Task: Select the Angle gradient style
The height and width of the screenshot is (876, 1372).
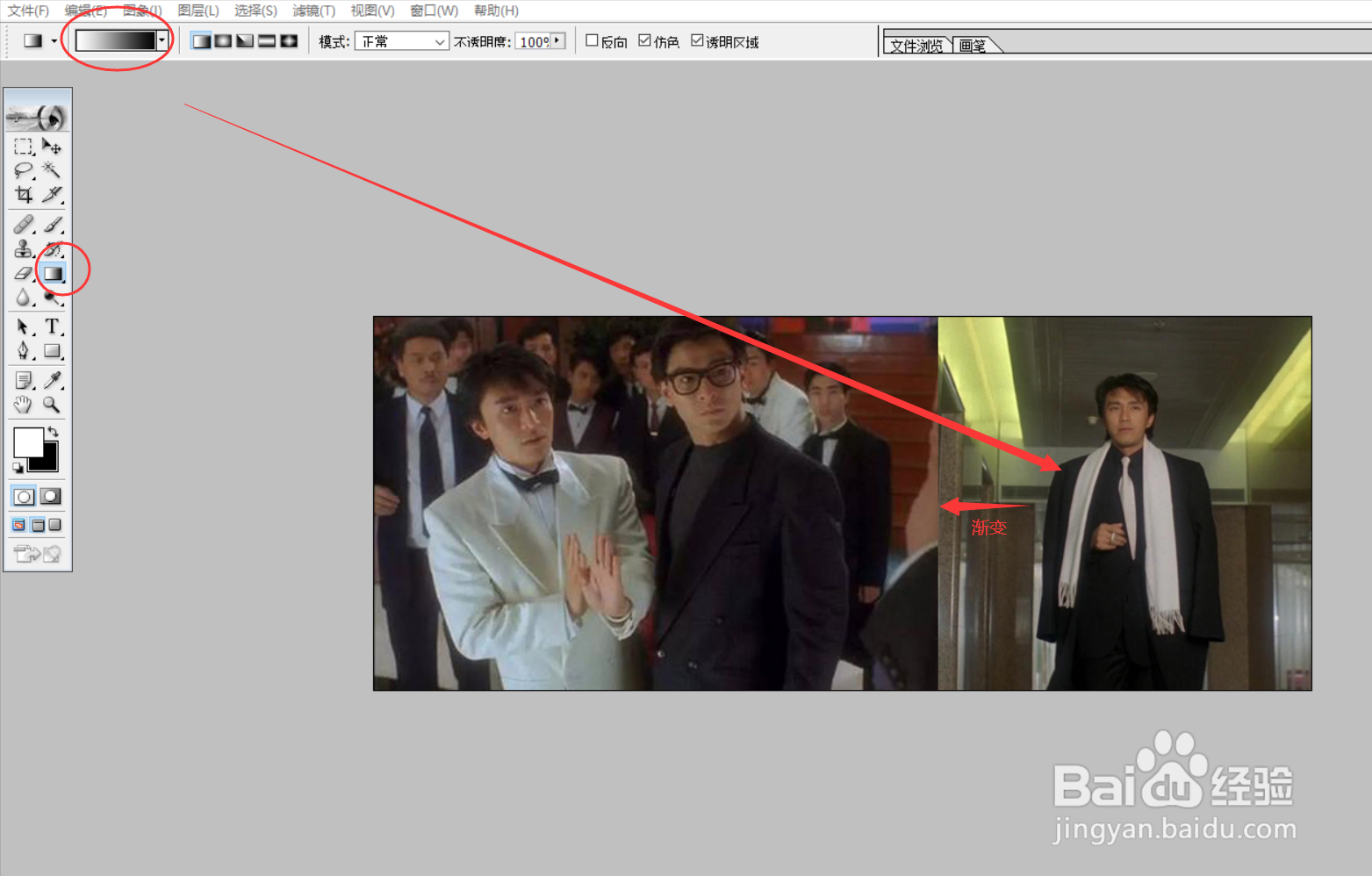Action: point(245,41)
